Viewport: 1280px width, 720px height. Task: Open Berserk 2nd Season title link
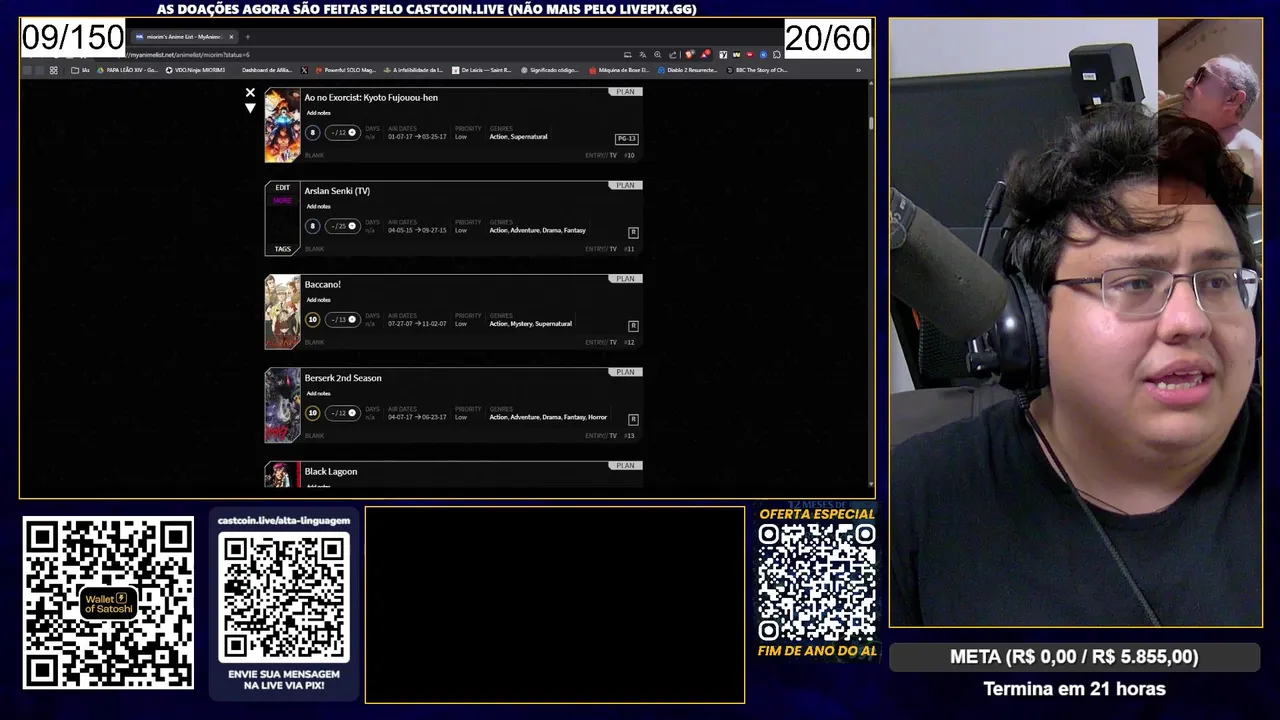[343, 378]
